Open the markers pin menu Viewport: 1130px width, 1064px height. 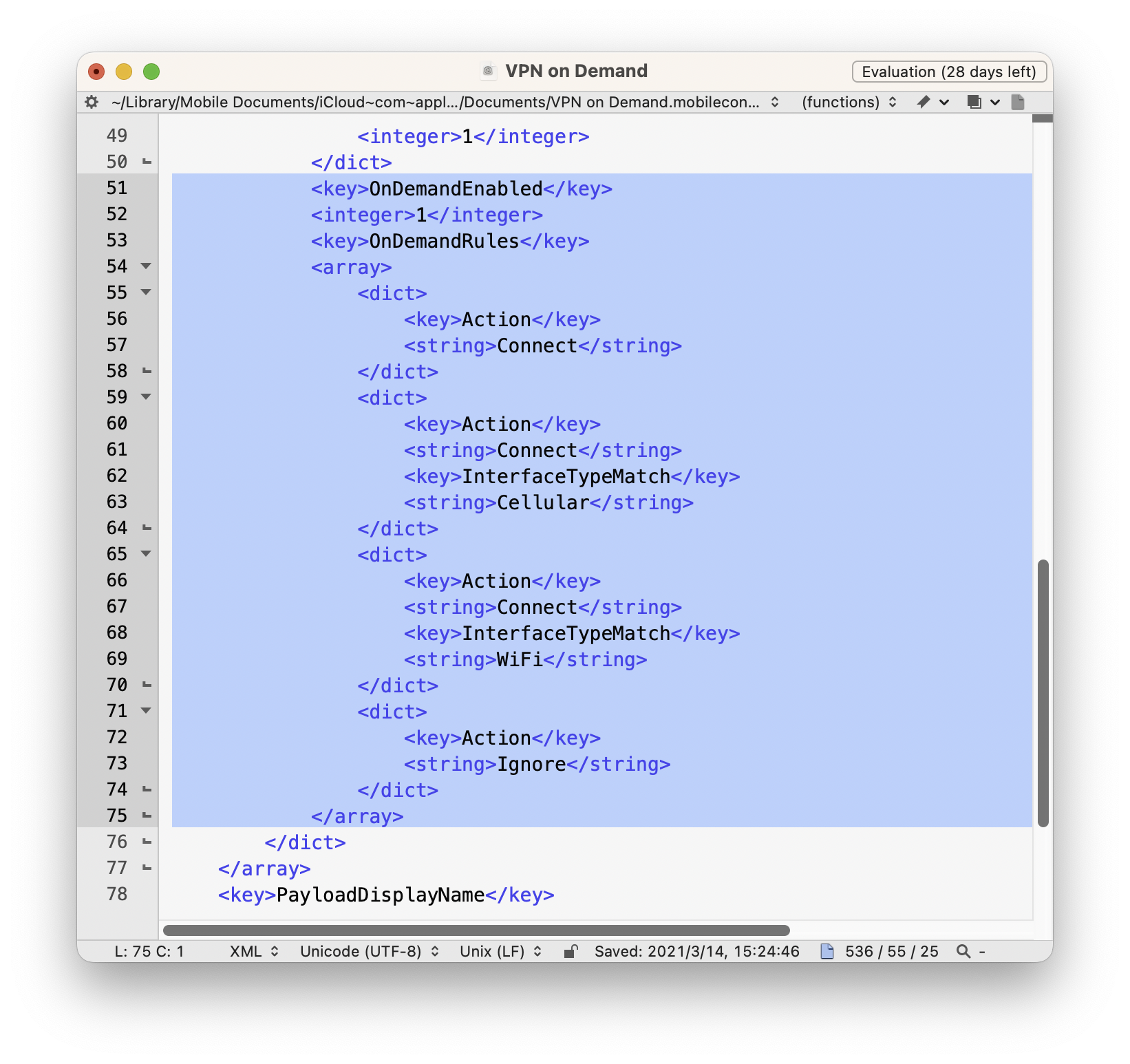(932, 102)
